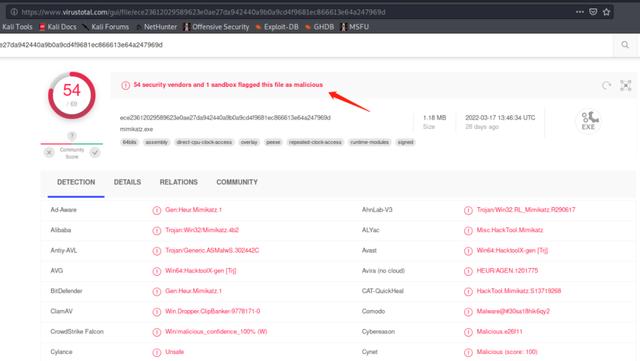This screenshot has height=361, width=640.
Task: Click the reanalyze file refresh icon
Action: tap(607, 85)
